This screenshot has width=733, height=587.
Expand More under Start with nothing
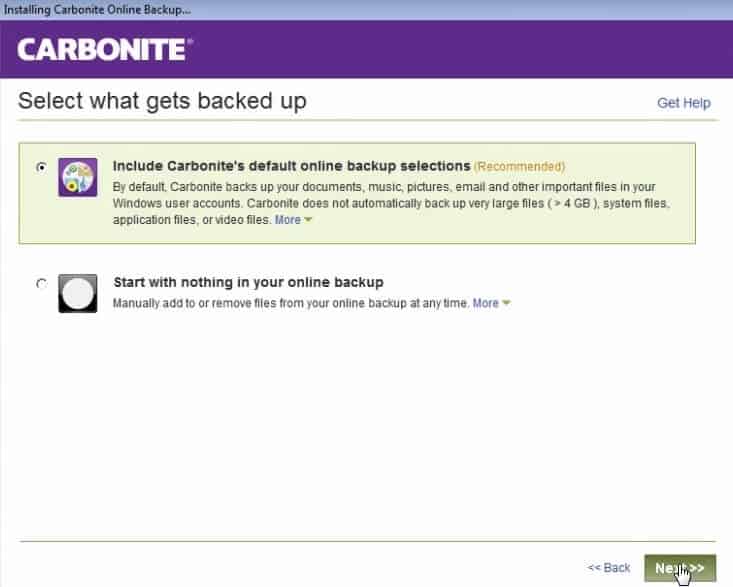[x=491, y=303]
